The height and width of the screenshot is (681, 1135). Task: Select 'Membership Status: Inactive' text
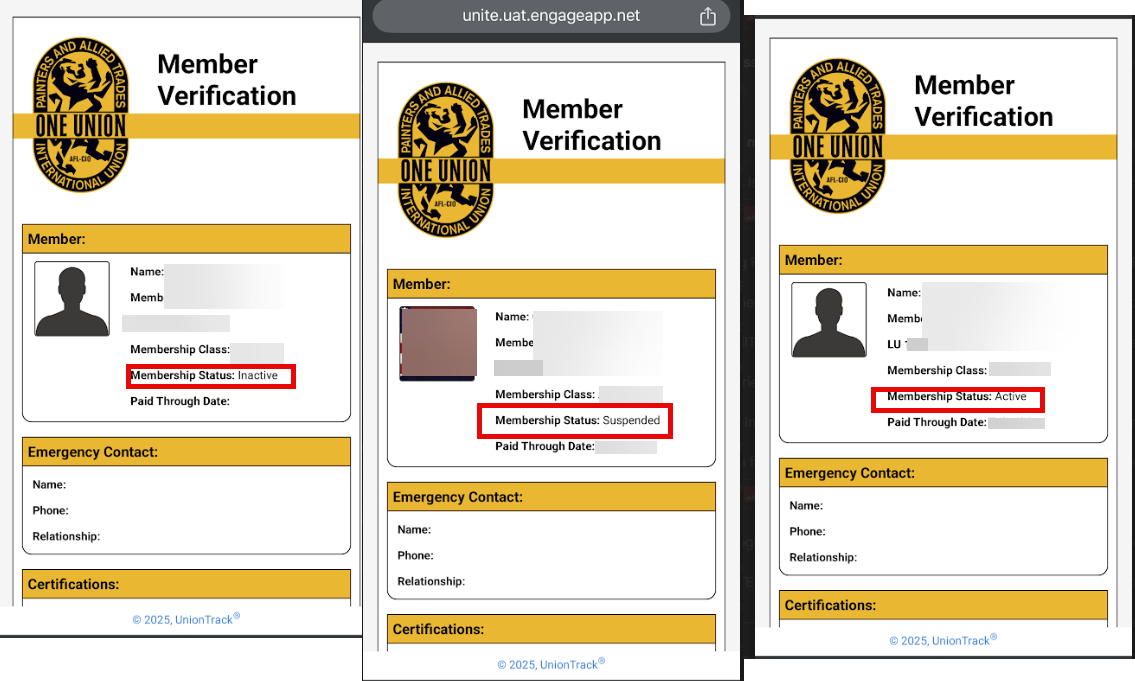[x=204, y=376]
